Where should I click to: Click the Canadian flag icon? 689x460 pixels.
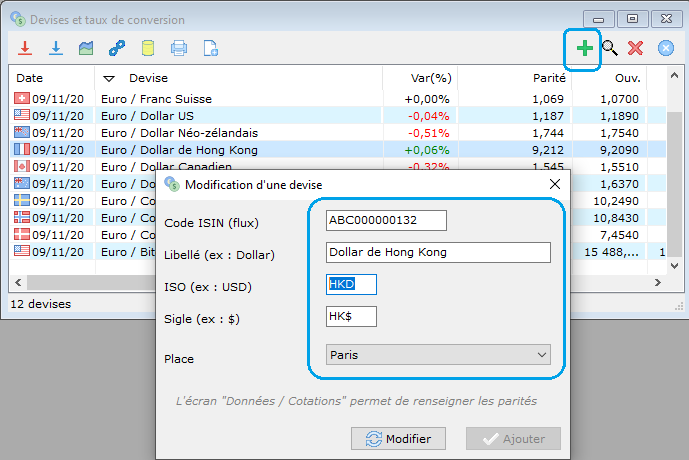[x=22, y=166]
